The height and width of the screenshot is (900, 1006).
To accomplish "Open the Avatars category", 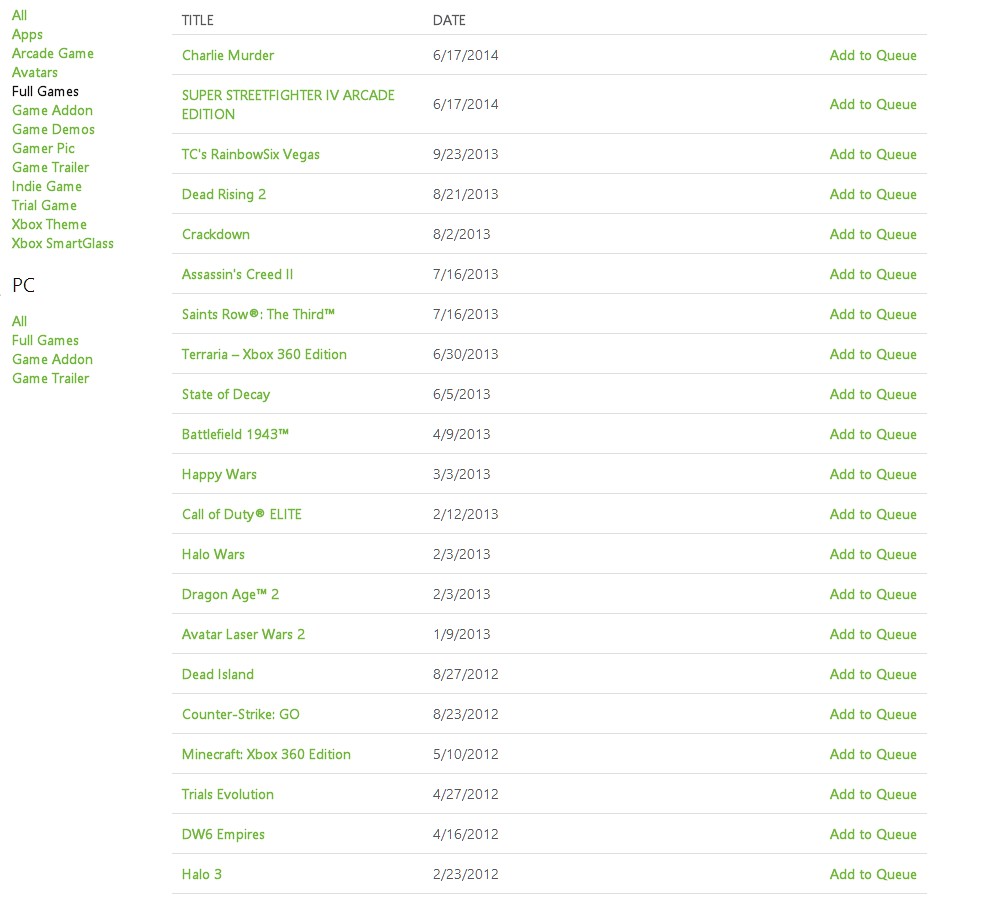I will 35,72.
